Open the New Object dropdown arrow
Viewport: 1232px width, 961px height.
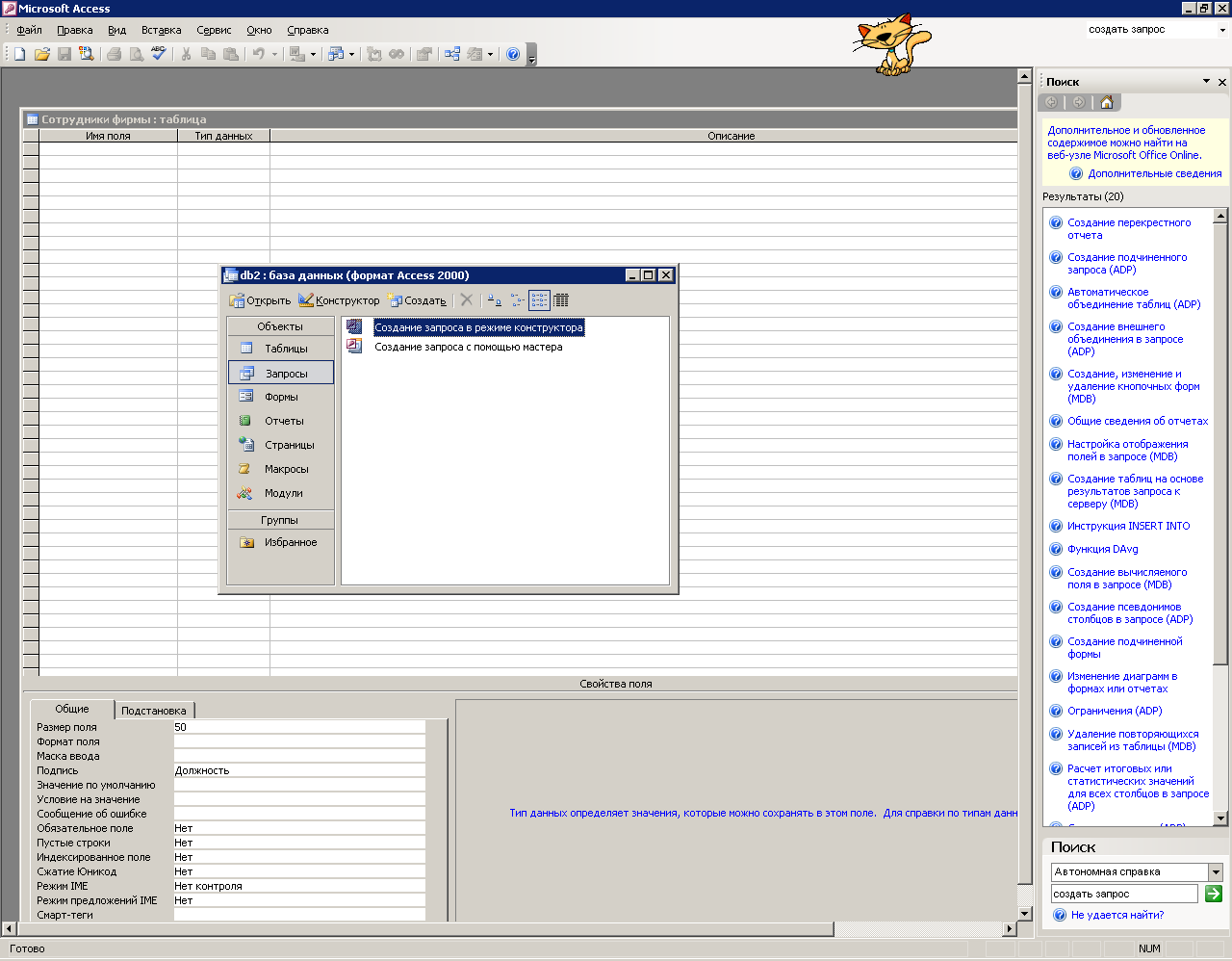point(490,54)
